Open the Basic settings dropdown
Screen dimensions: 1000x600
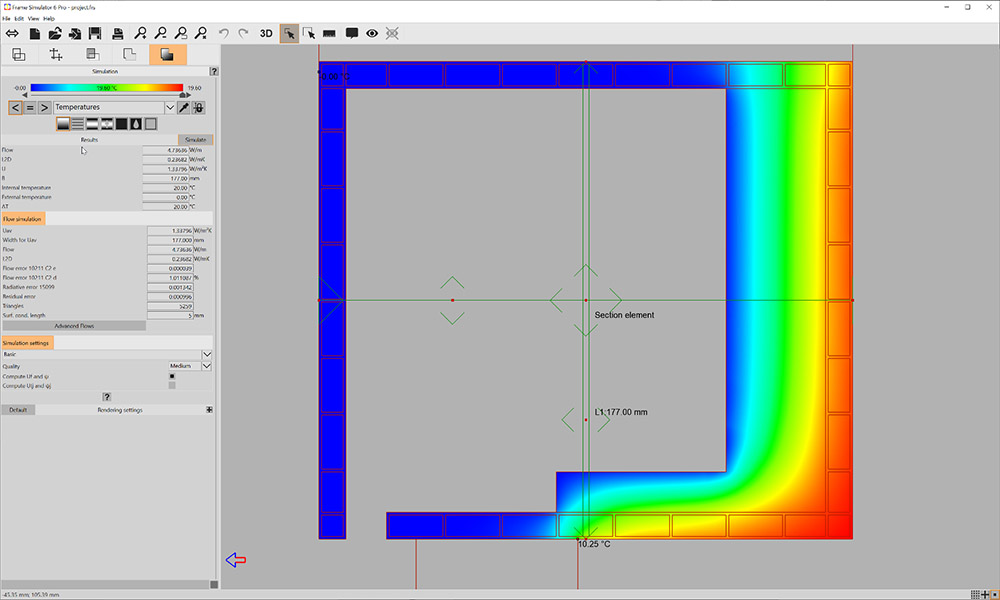tap(205, 354)
